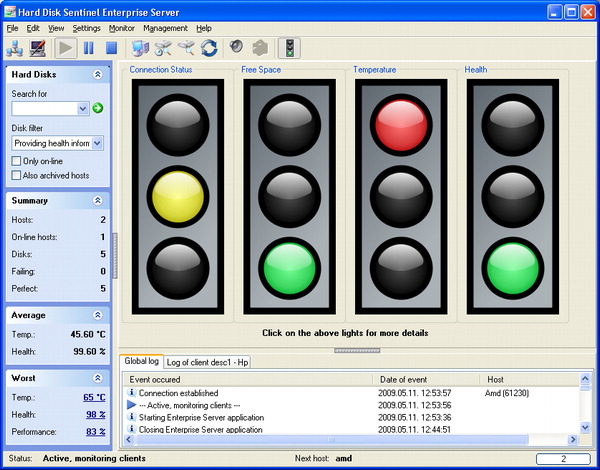Click info icon beside Starting Enterprise Server
Screen dimensions: 600x470
coord(131,417)
